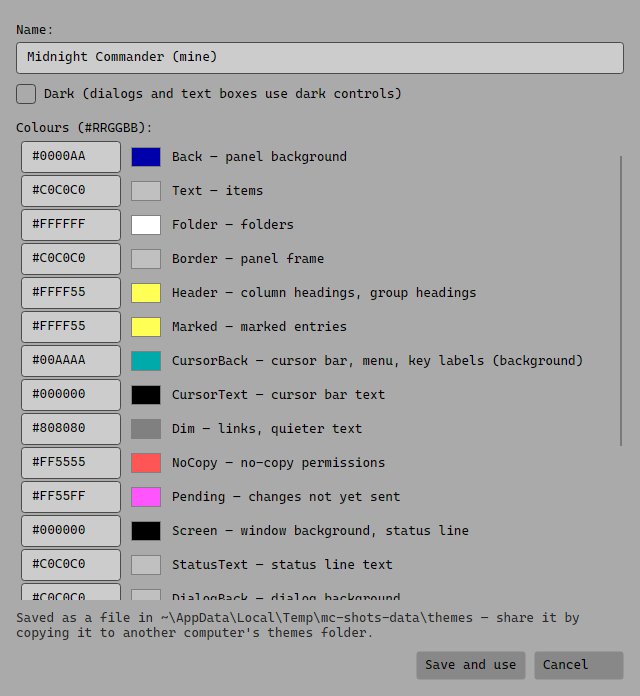Click the CursorBack hex field

(71, 361)
